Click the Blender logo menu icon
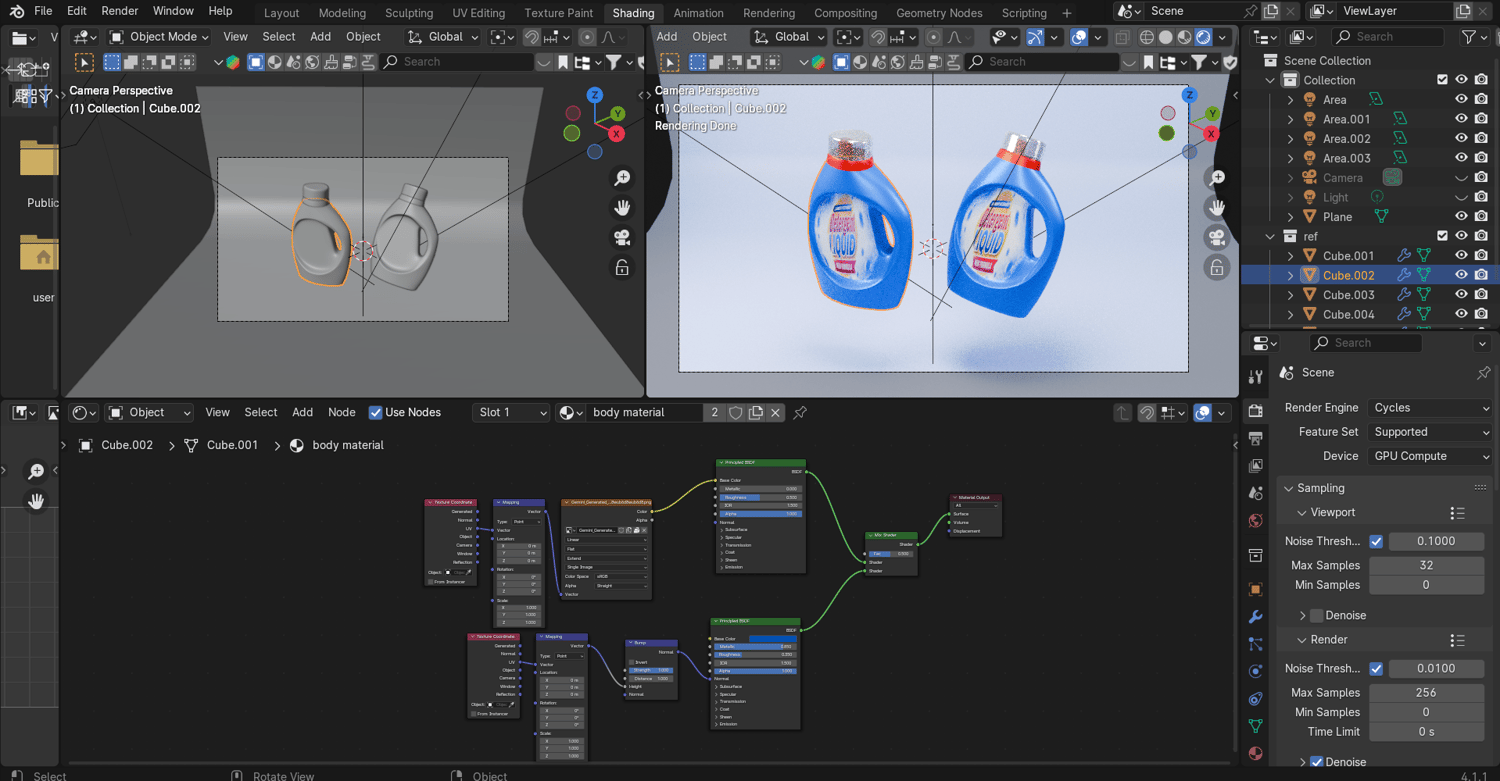 pyautogui.click(x=15, y=12)
